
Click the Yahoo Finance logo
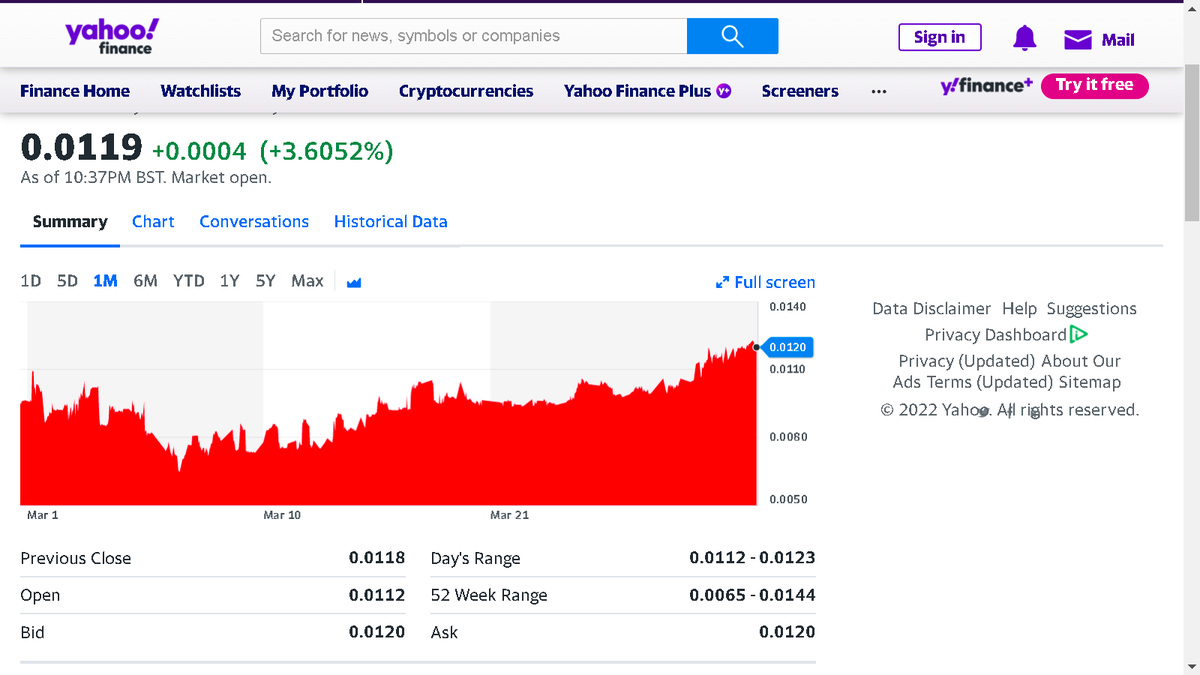tap(111, 36)
